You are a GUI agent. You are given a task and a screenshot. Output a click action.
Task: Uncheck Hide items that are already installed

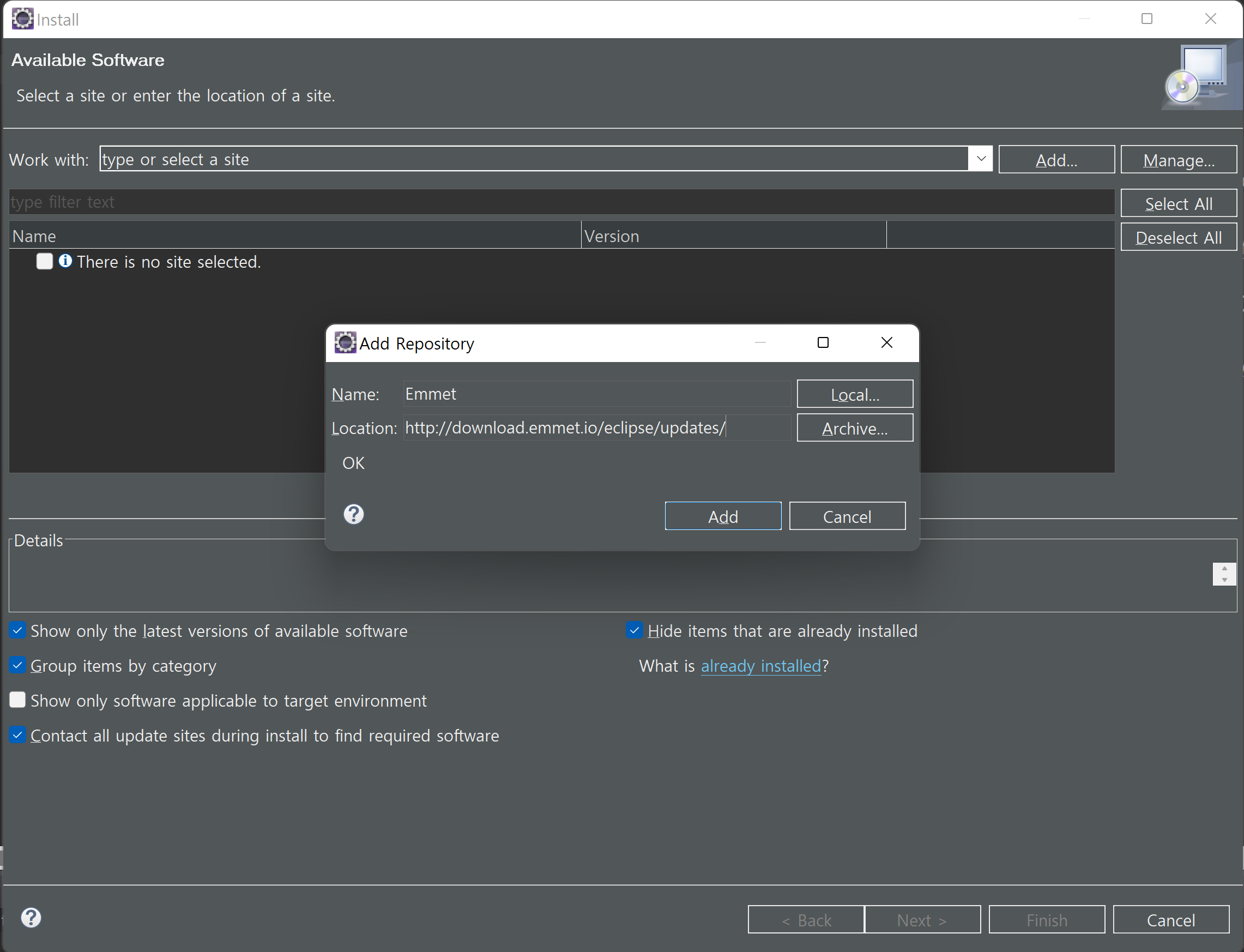[x=635, y=630]
